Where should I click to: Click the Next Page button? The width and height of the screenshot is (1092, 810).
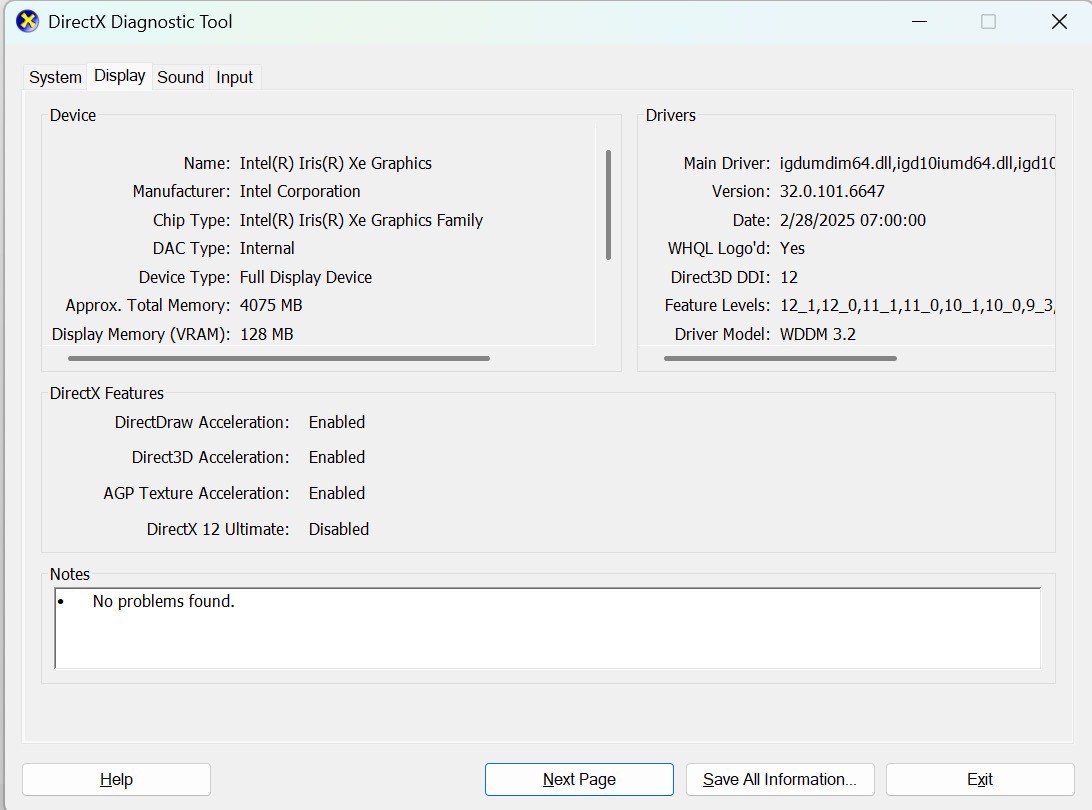coord(579,779)
